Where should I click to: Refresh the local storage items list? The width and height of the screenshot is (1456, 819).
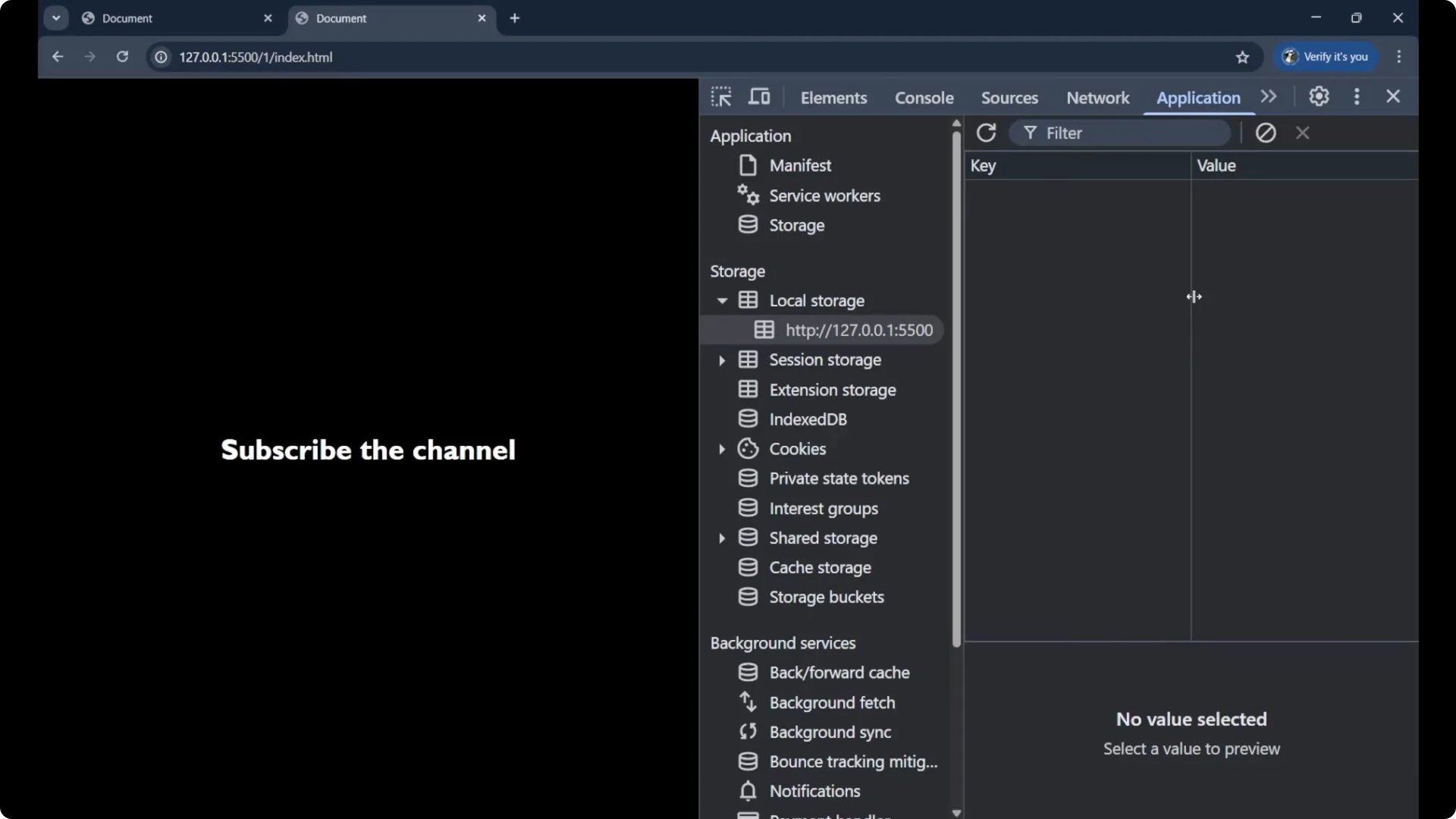click(986, 133)
